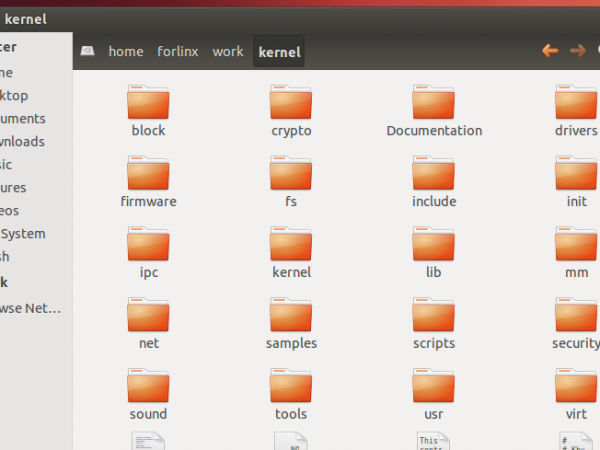This screenshot has height=450, width=600.
Task: Go back with the left arrow button
Action: 549,51
